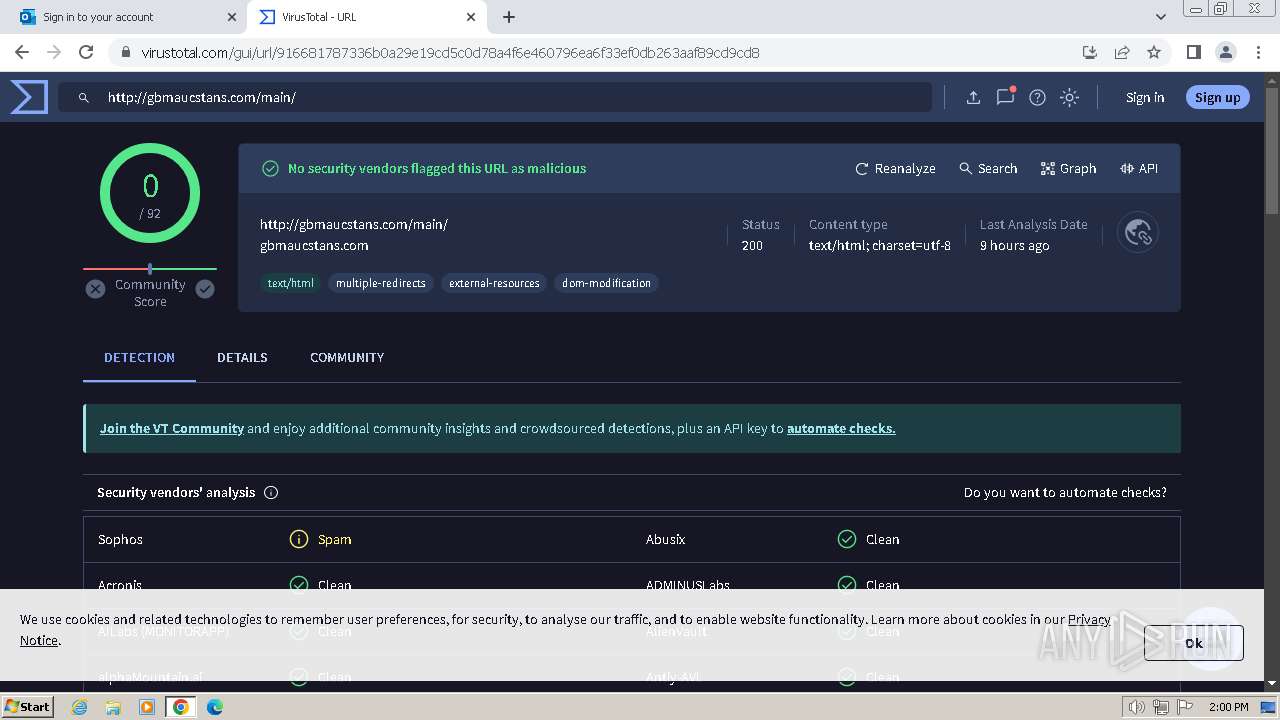Screen dimensions: 1280x720
Task: Click 'Do you want to automate checks?'
Action: click(x=1065, y=492)
